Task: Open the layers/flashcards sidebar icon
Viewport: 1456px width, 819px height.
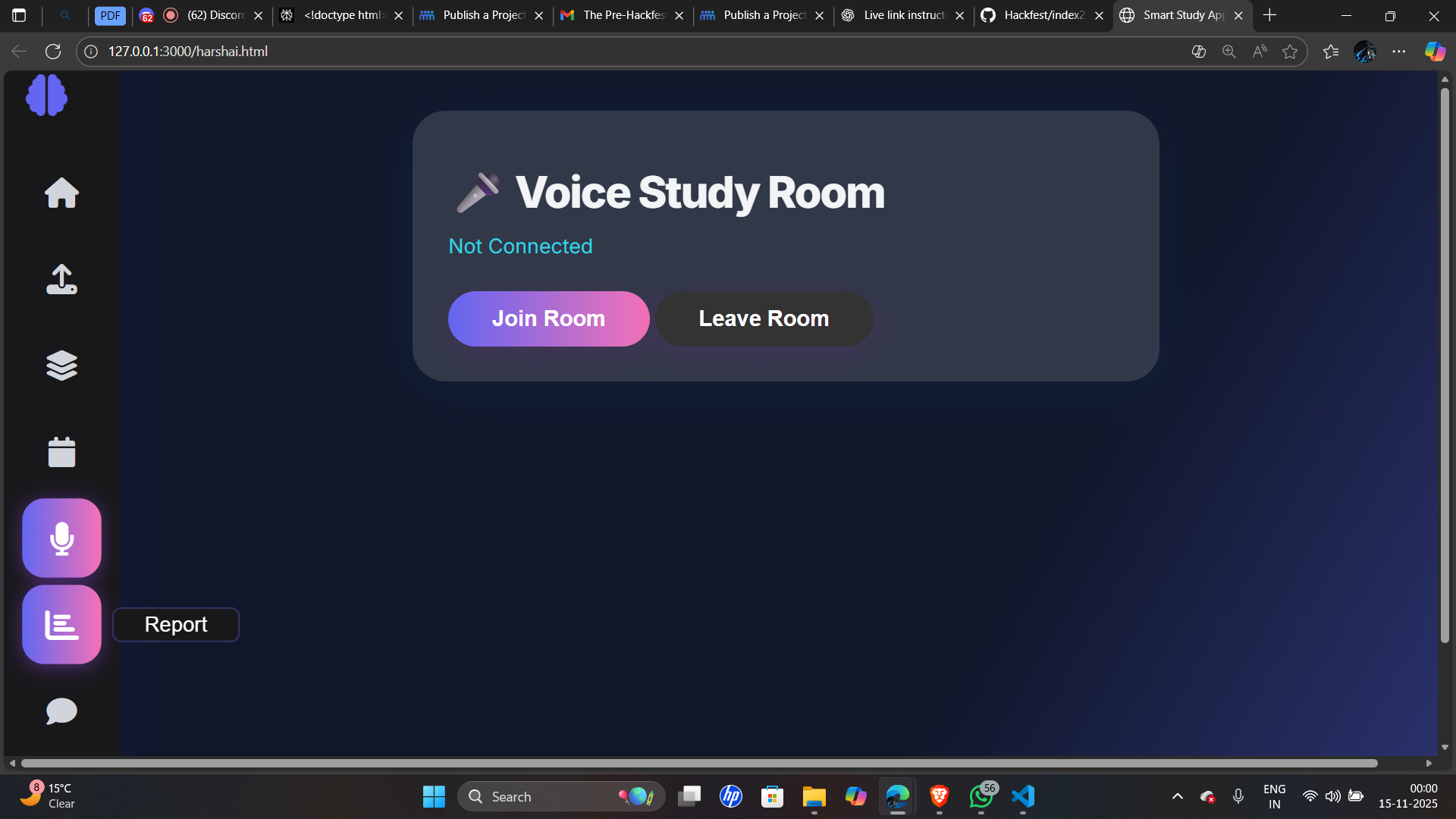Action: 61,366
